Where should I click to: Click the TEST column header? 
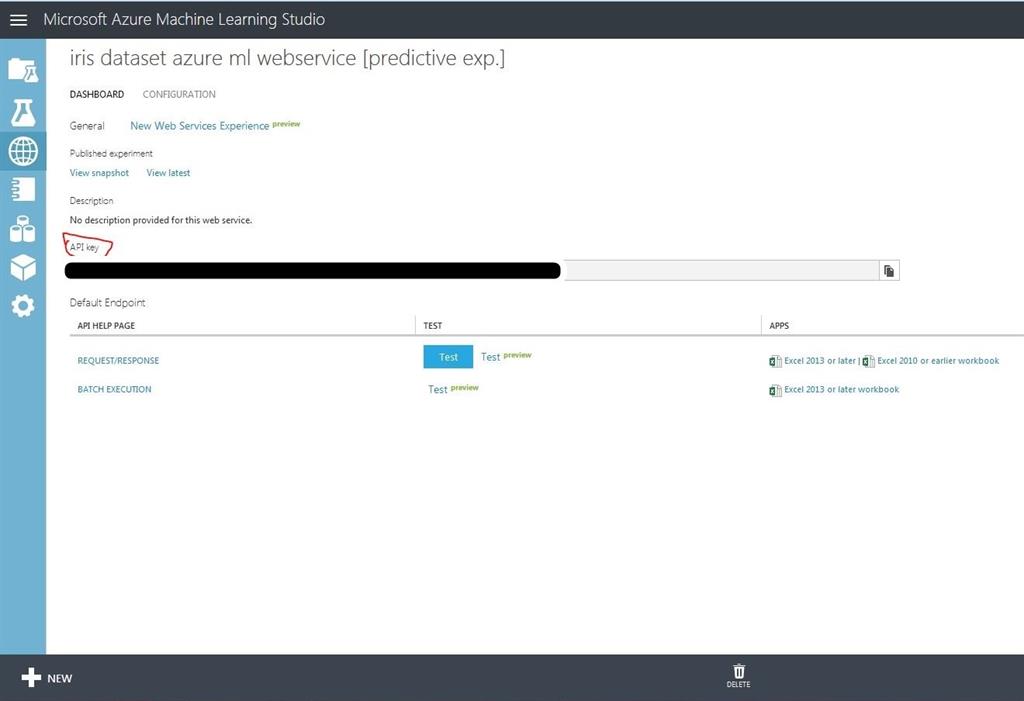pyautogui.click(x=432, y=325)
